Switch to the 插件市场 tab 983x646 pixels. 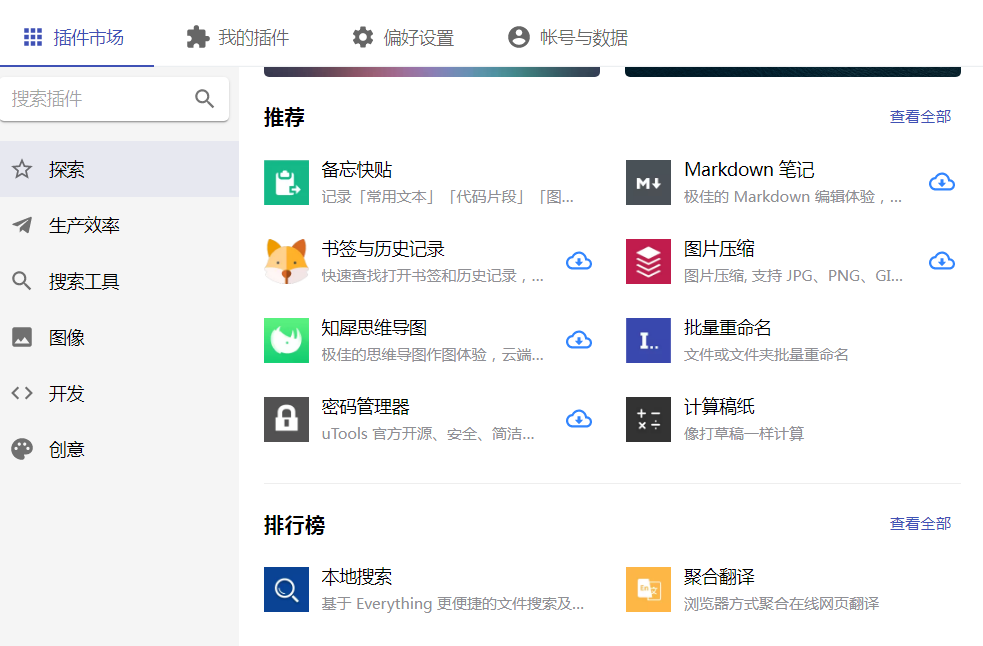point(76,37)
